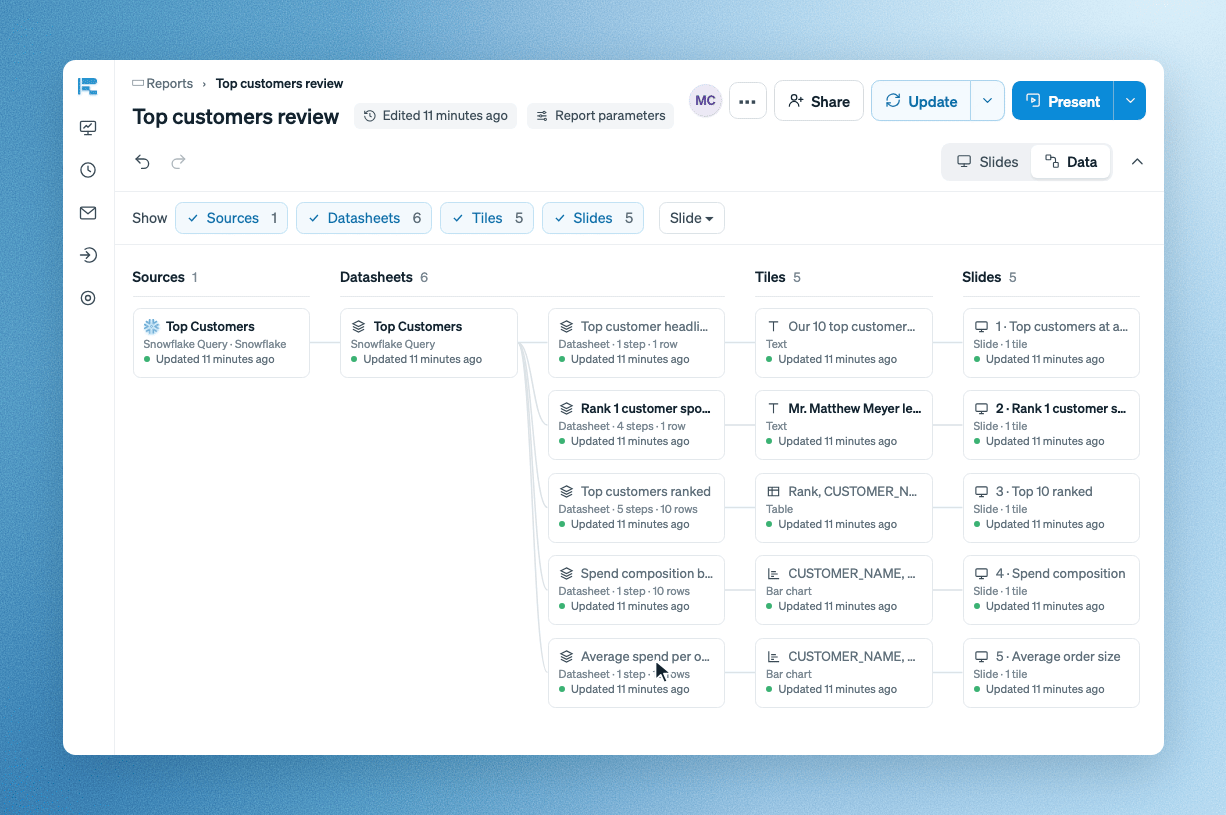Open the Slide dropdown filter
Viewport: 1226px width, 815px height.
692,218
